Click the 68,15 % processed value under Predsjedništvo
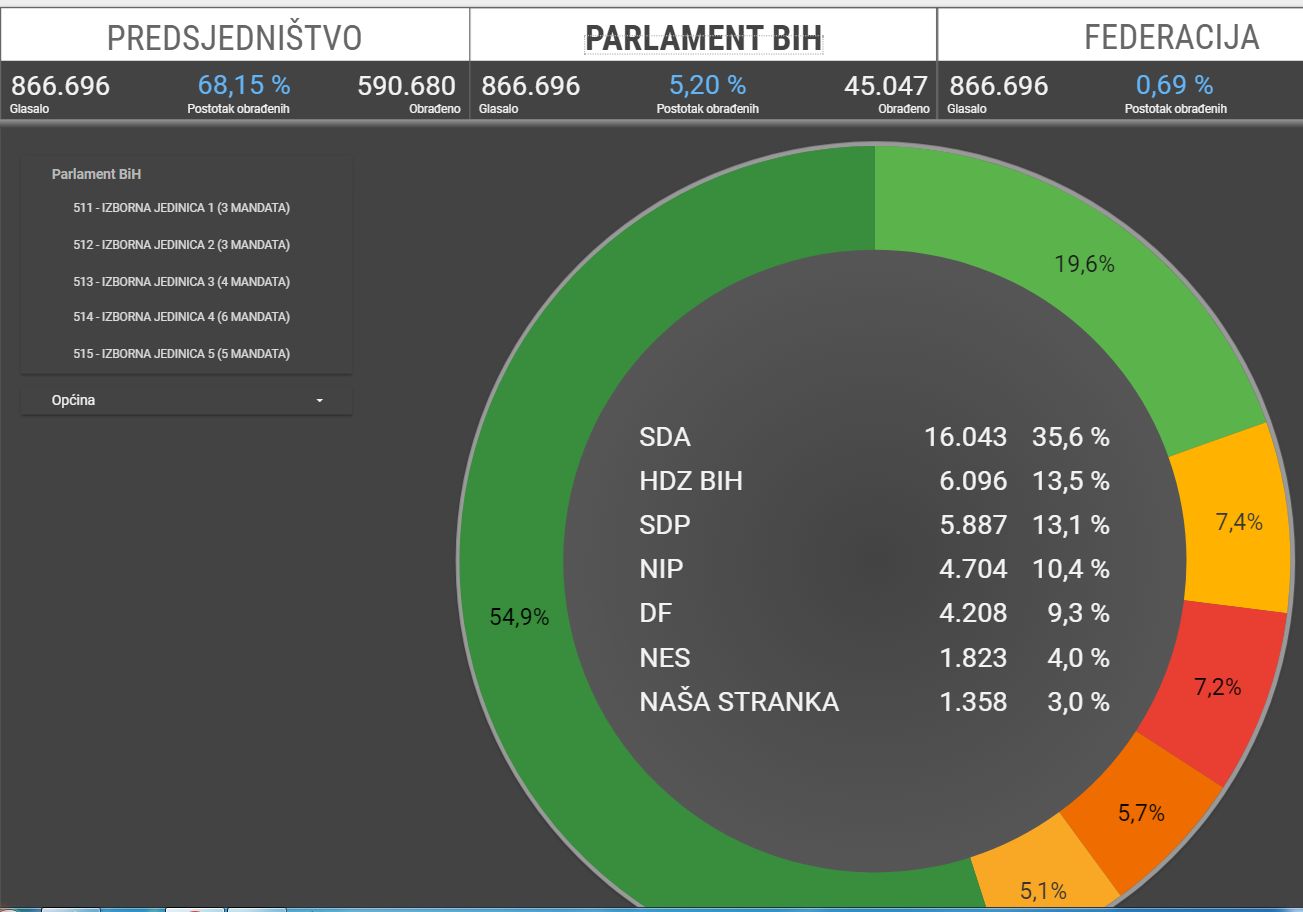1303x912 pixels. click(244, 85)
